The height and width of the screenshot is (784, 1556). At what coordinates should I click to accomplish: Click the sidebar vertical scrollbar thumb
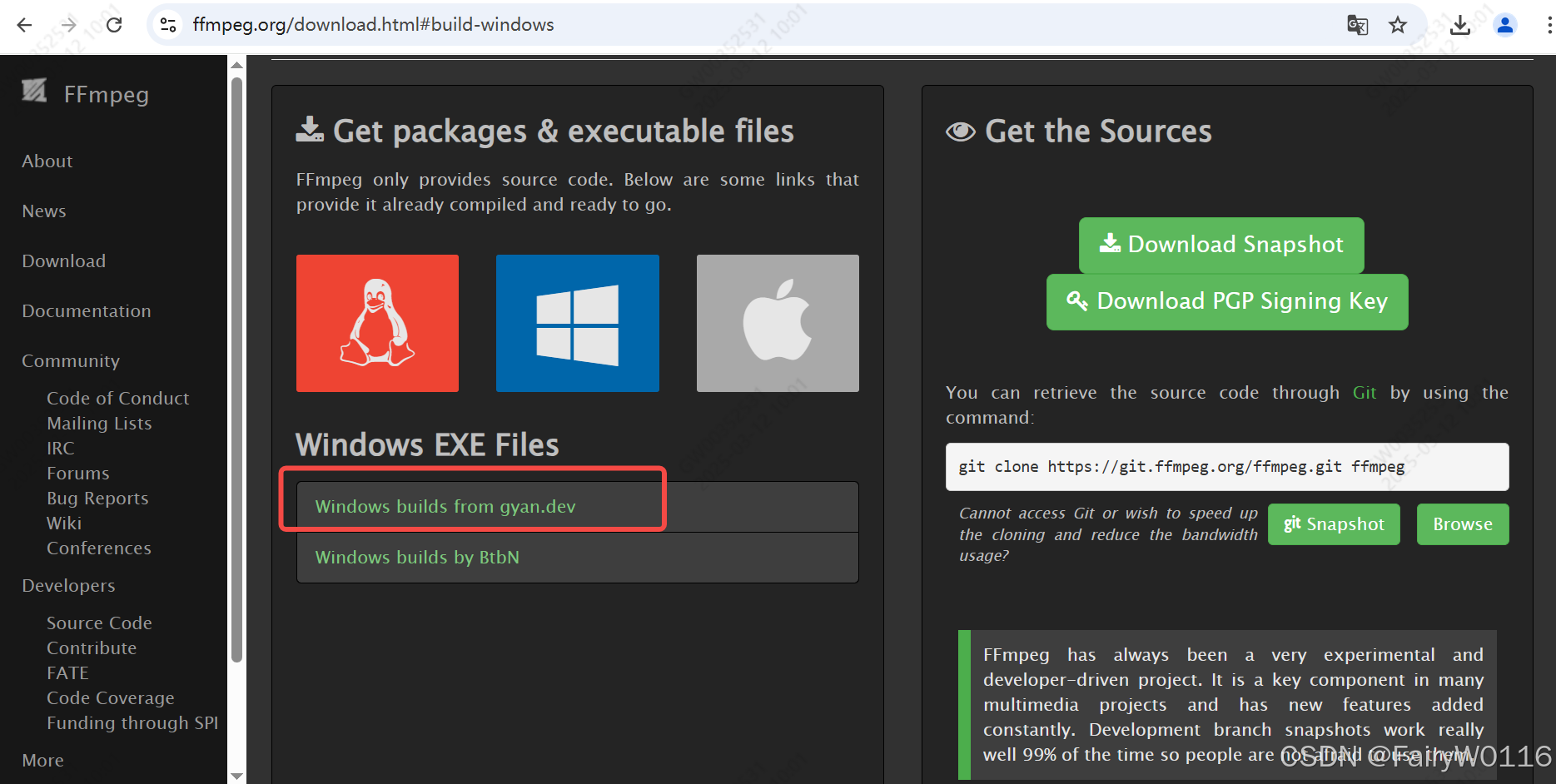pyautogui.click(x=237, y=370)
